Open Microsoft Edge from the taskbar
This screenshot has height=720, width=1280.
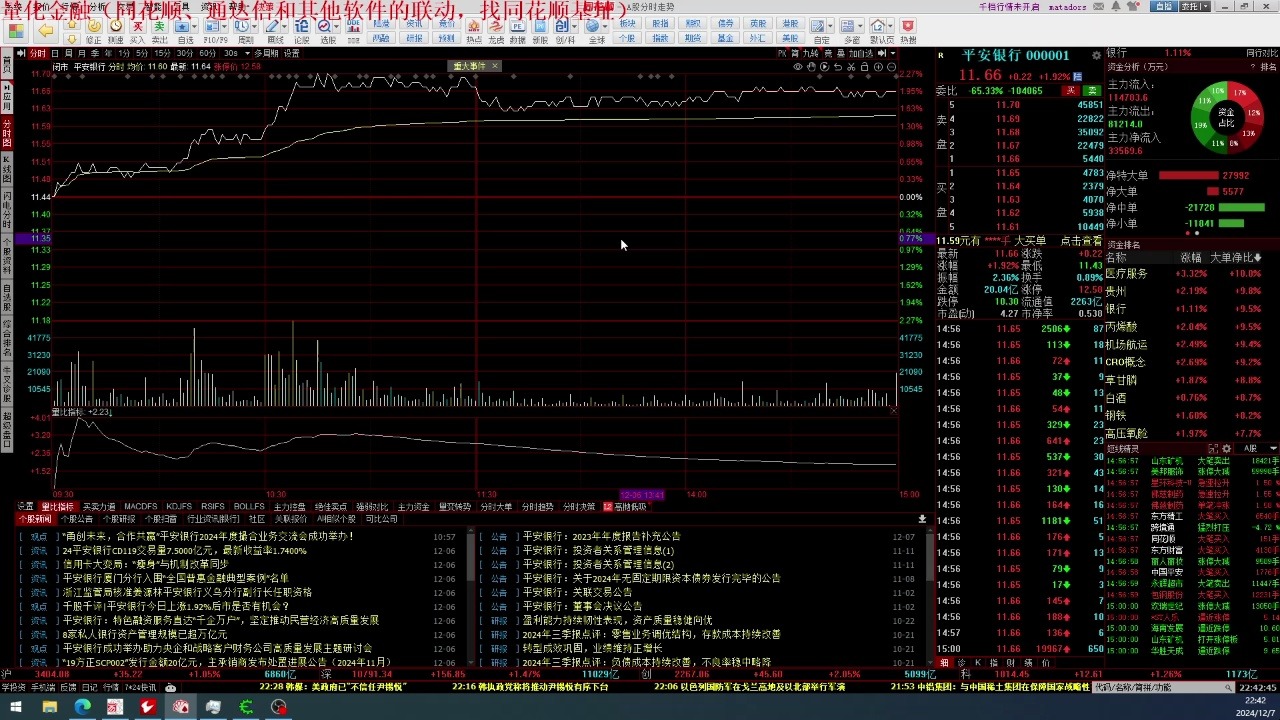click(82, 707)
